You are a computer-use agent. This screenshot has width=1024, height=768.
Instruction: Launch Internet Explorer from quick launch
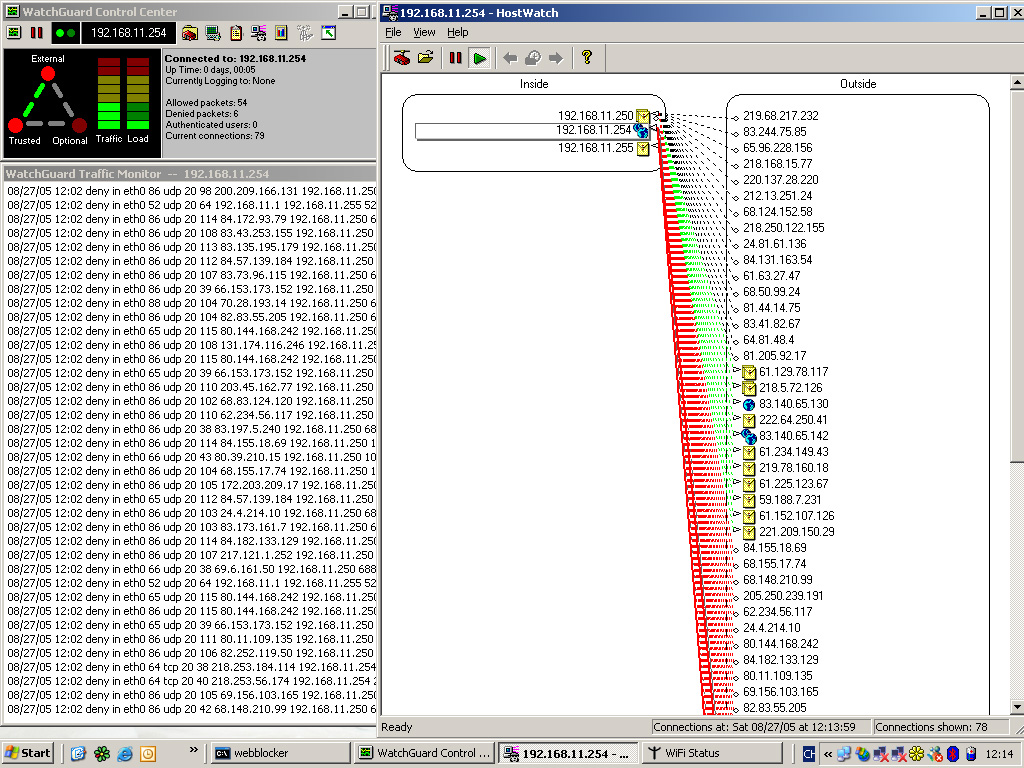[x=125, y=754]
